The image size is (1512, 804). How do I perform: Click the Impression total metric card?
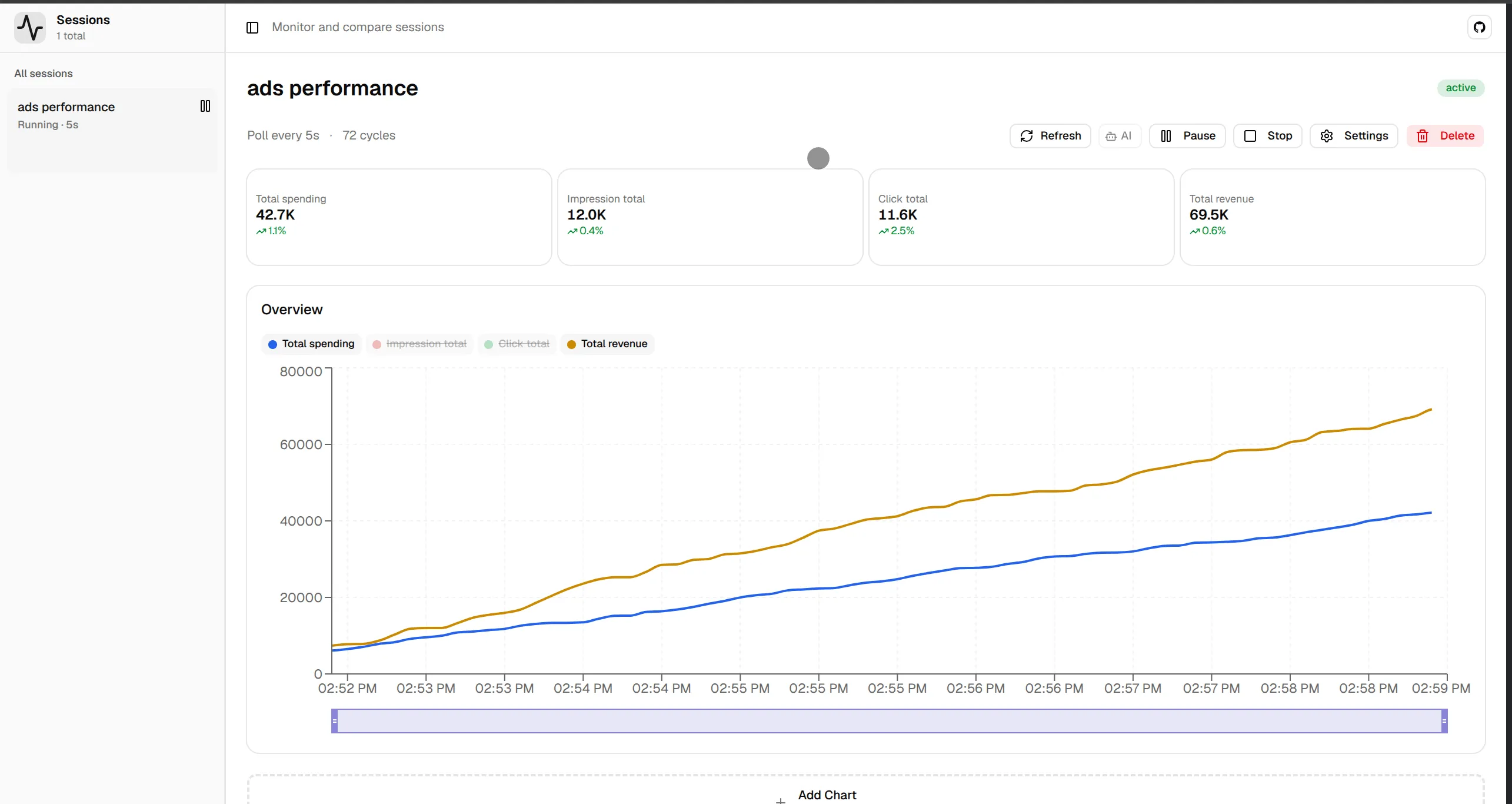tap(710, 217)
